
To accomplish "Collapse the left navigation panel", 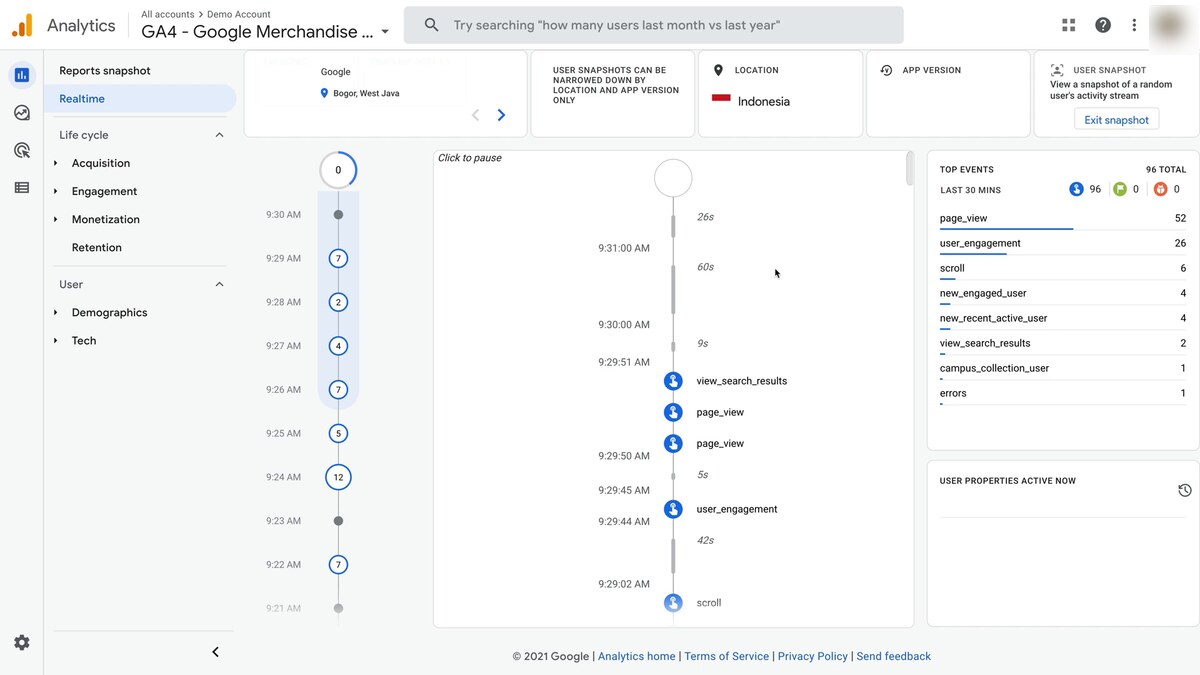I will pyautogui.click(x=215, y=652).
